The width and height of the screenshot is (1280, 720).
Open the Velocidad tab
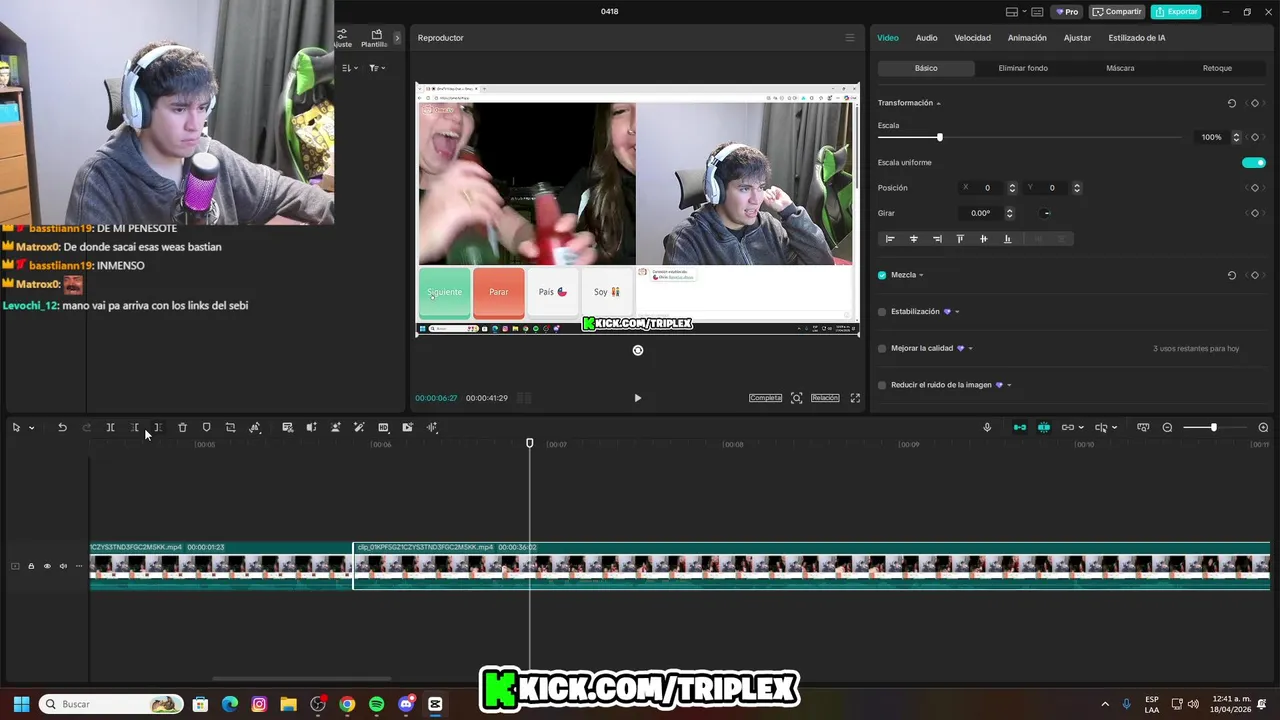click(x=972, y=38)
